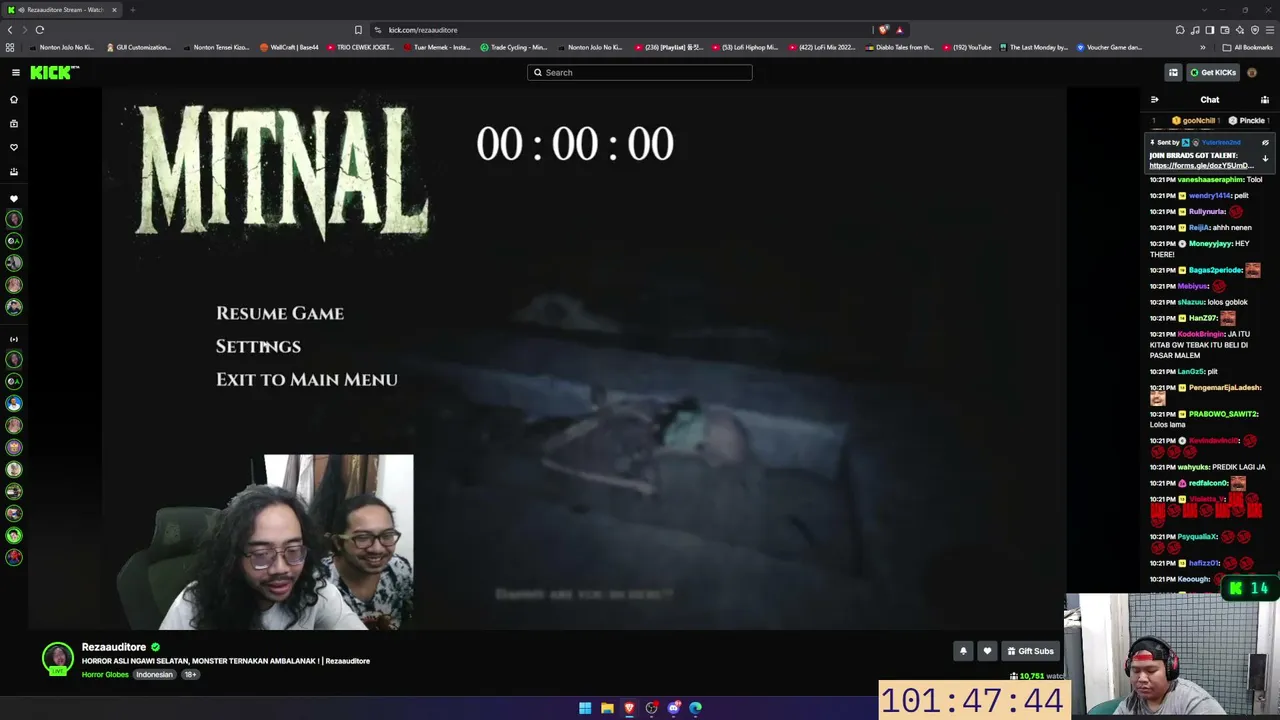Image resolution: width=1280 pixels, height=720 pixels.
Task: Close the Rezaauditore Stream tab
Action: 114,10
